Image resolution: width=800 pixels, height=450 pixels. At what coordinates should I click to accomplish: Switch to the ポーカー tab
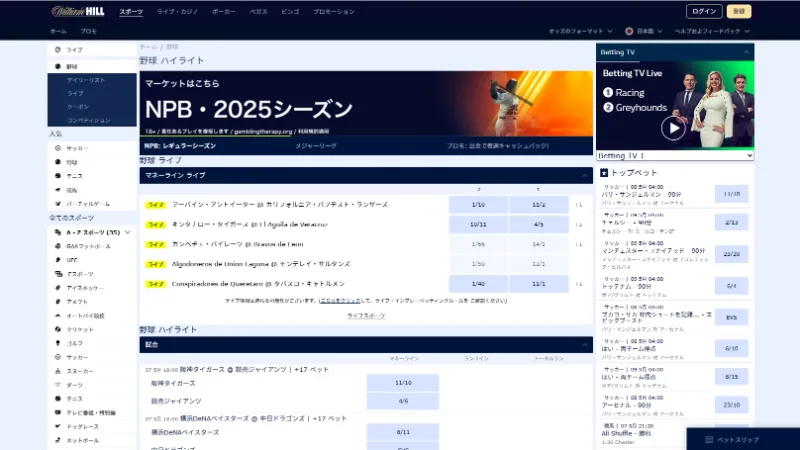point(224,12)
